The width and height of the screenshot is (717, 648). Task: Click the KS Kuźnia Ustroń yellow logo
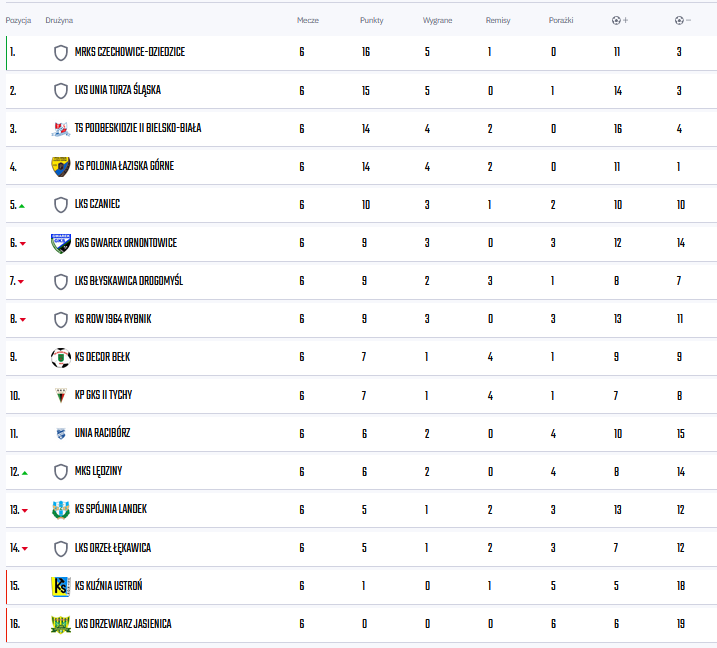[60, 586]
